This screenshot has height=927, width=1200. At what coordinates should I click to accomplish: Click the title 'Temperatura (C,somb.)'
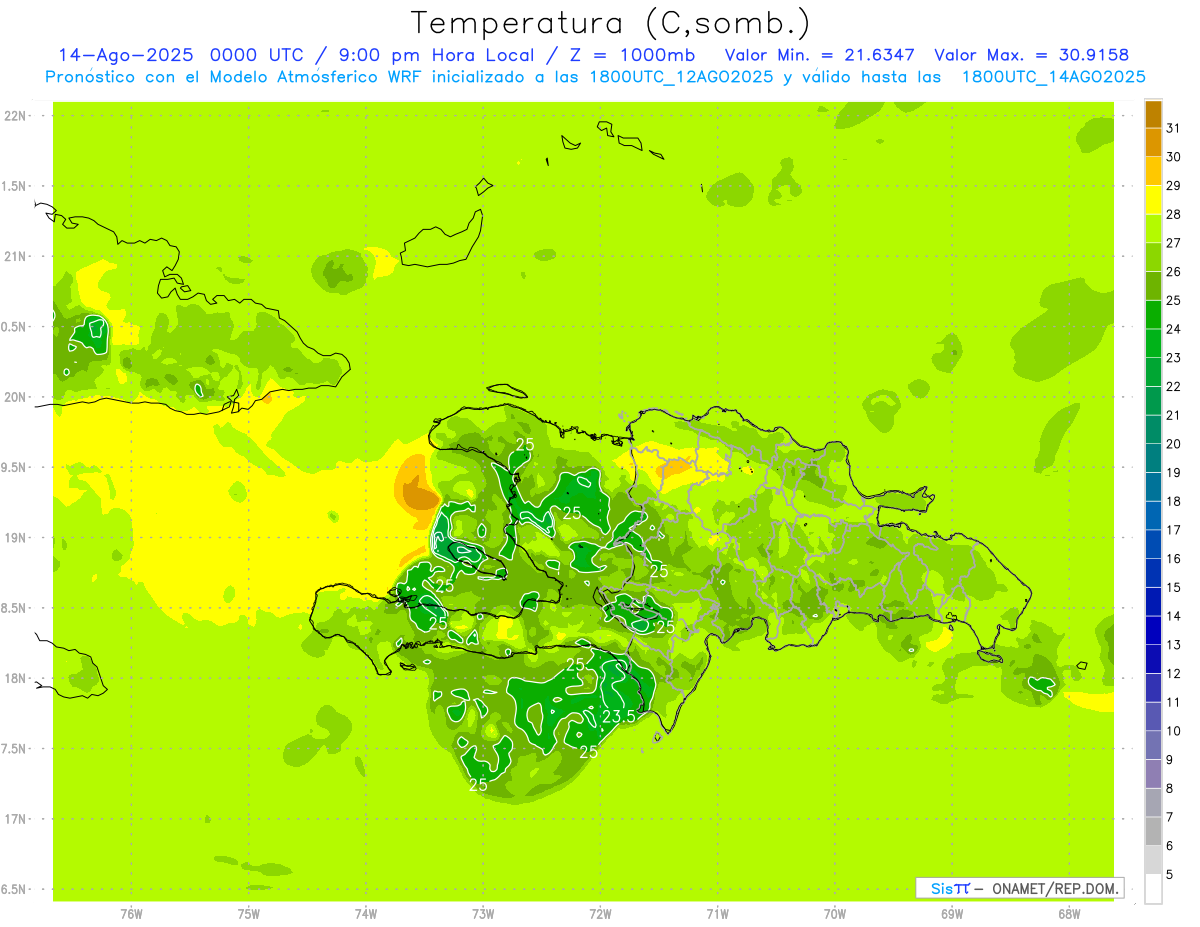click(610, 23)
